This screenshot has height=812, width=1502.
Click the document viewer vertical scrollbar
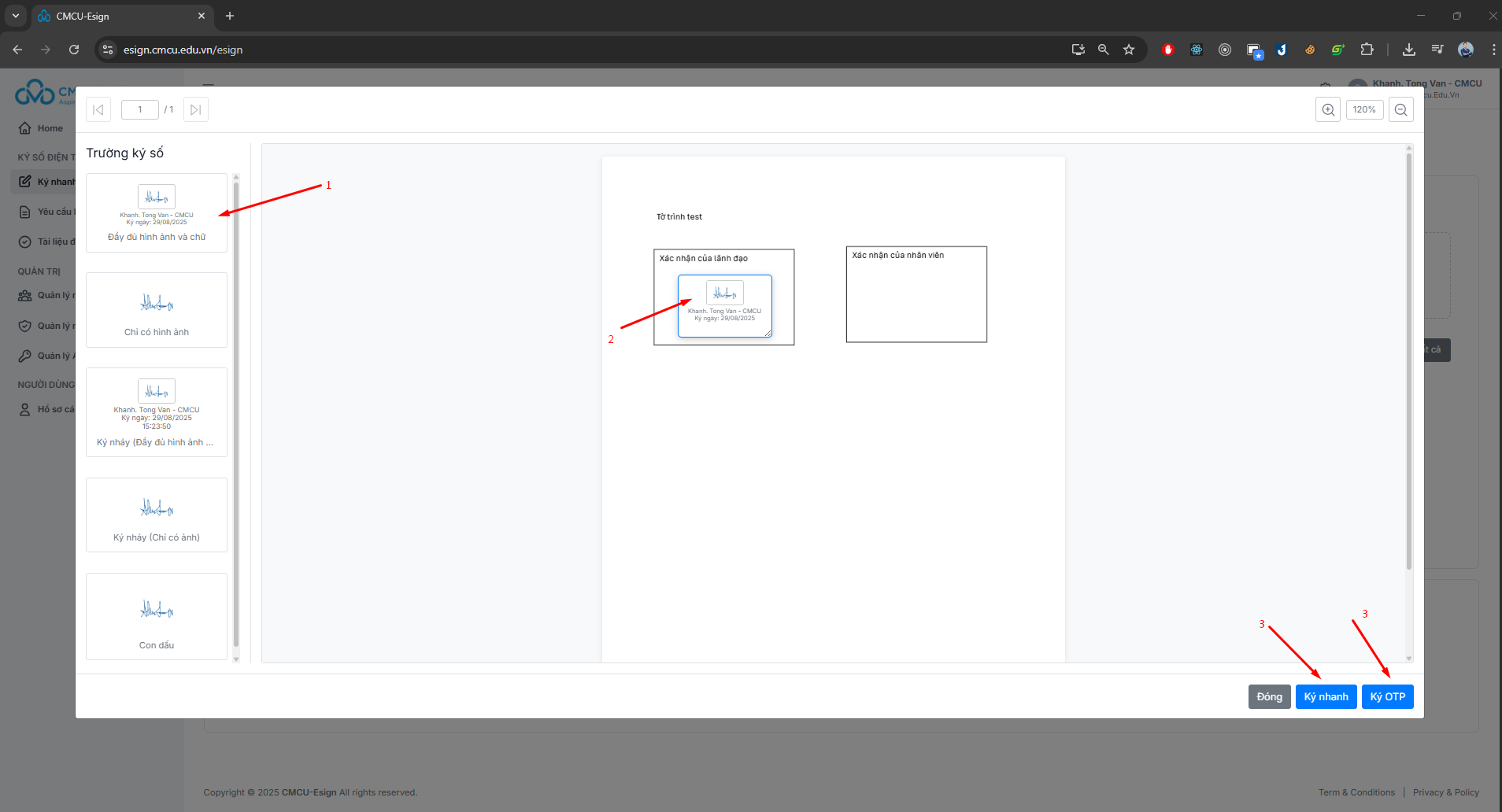[x=1408, y=362]
